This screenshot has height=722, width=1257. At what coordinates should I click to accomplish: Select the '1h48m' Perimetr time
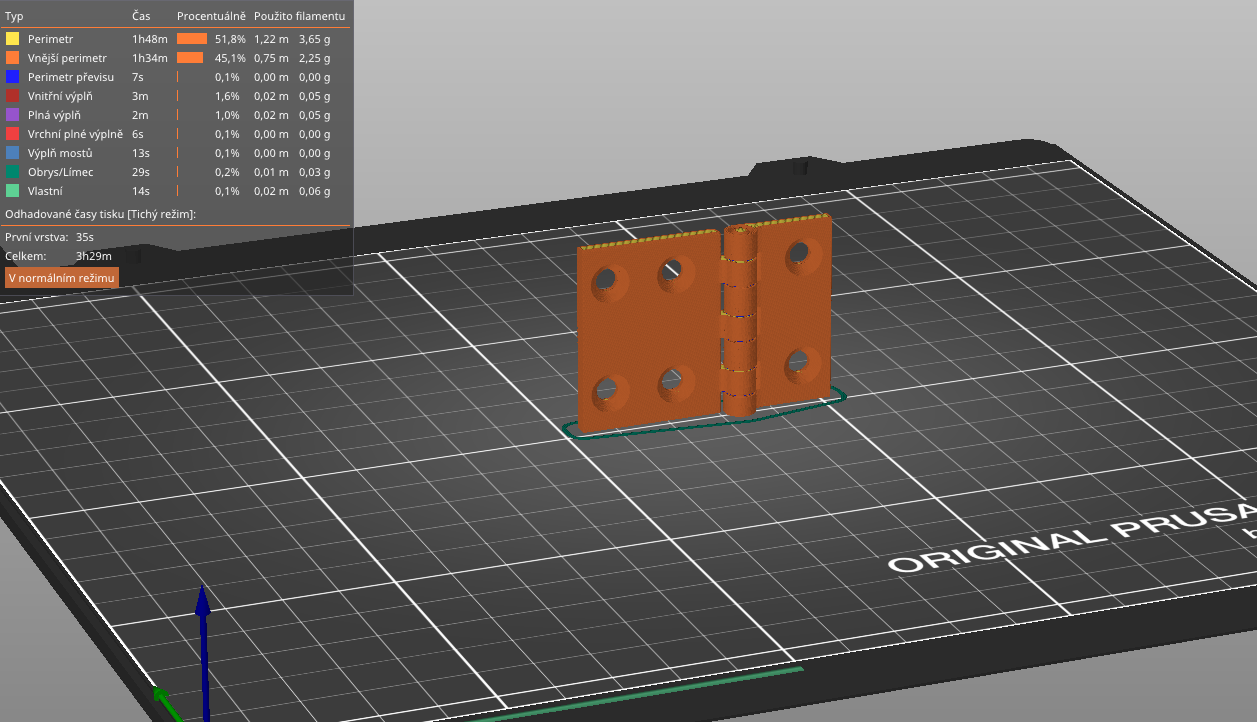[148, 38]
